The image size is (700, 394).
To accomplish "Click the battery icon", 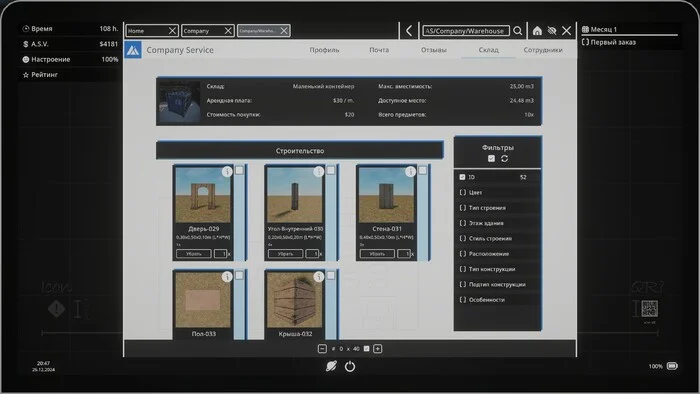I will click(x=672, y=366).
